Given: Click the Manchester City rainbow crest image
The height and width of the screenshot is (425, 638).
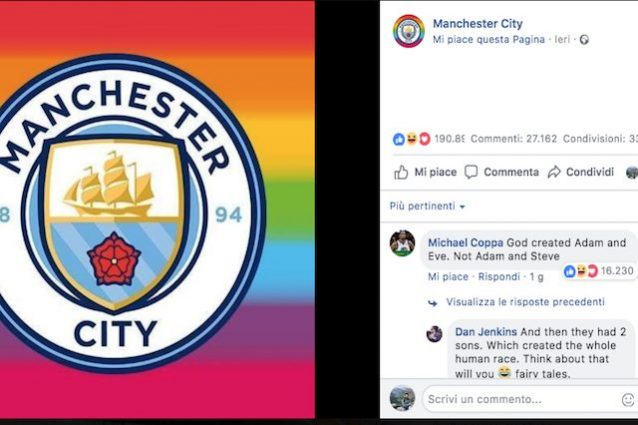Looking at the screenshot, I should point(157,209).
